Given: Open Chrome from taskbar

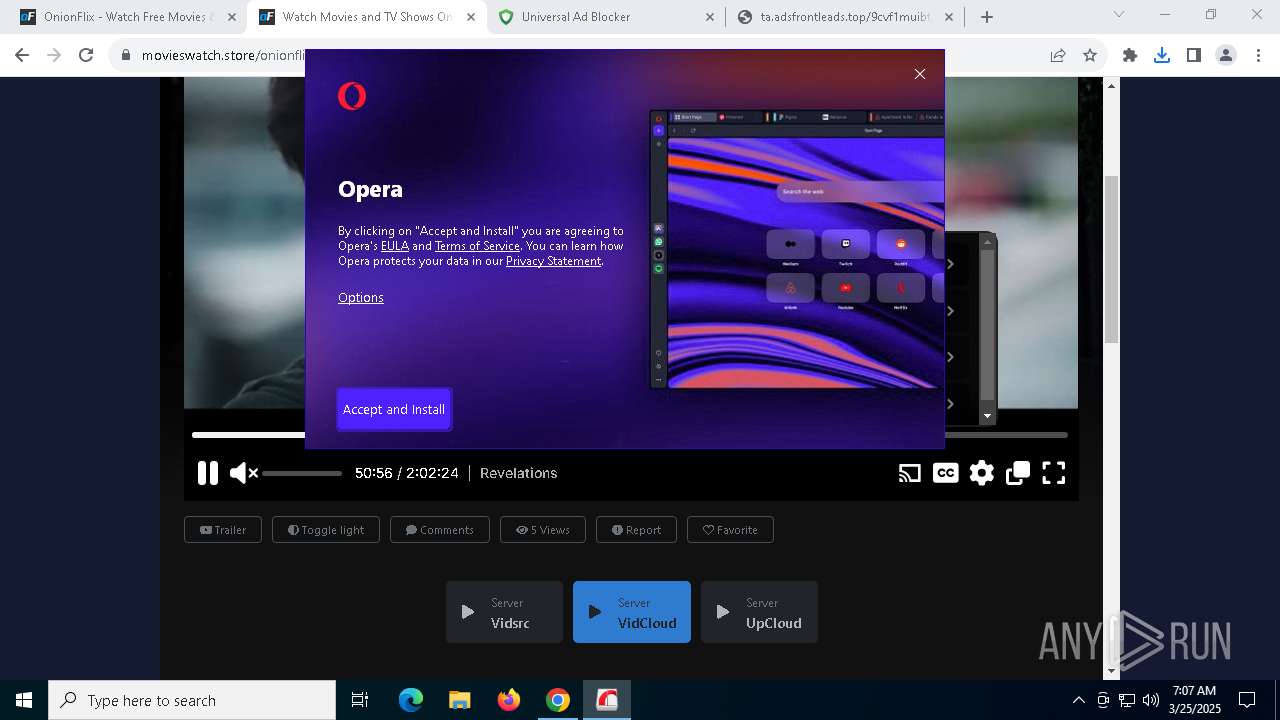Looking at the screenshot, I should click(x=558, y=700).
